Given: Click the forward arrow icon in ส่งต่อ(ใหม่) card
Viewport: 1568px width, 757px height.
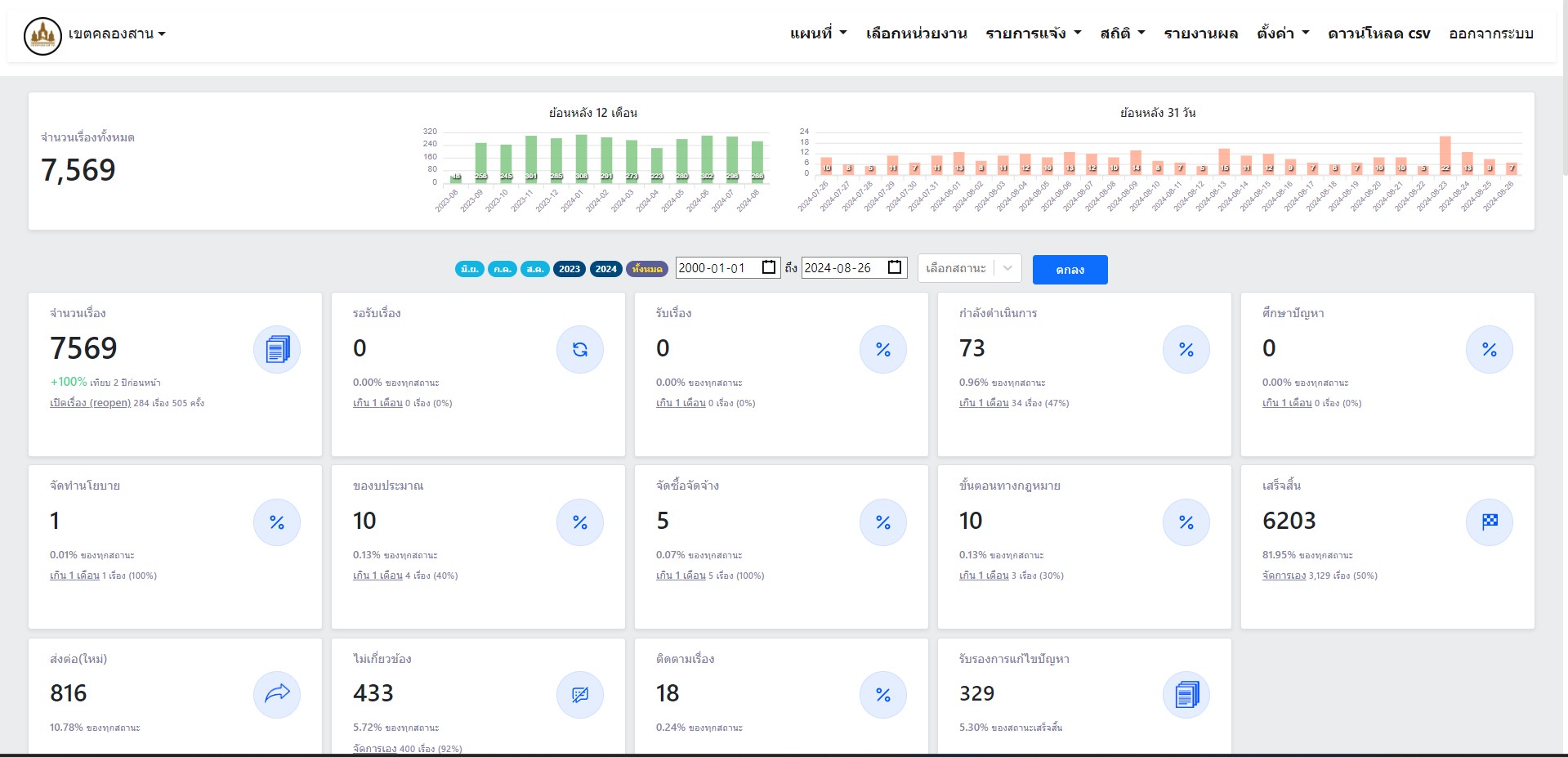Looking at the screenshot, I should coord(277,695).
